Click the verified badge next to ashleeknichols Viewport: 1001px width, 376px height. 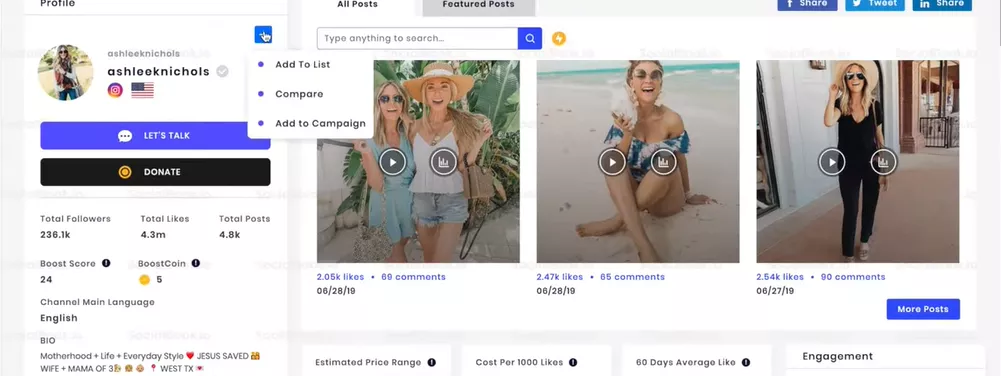coord(222,71)
